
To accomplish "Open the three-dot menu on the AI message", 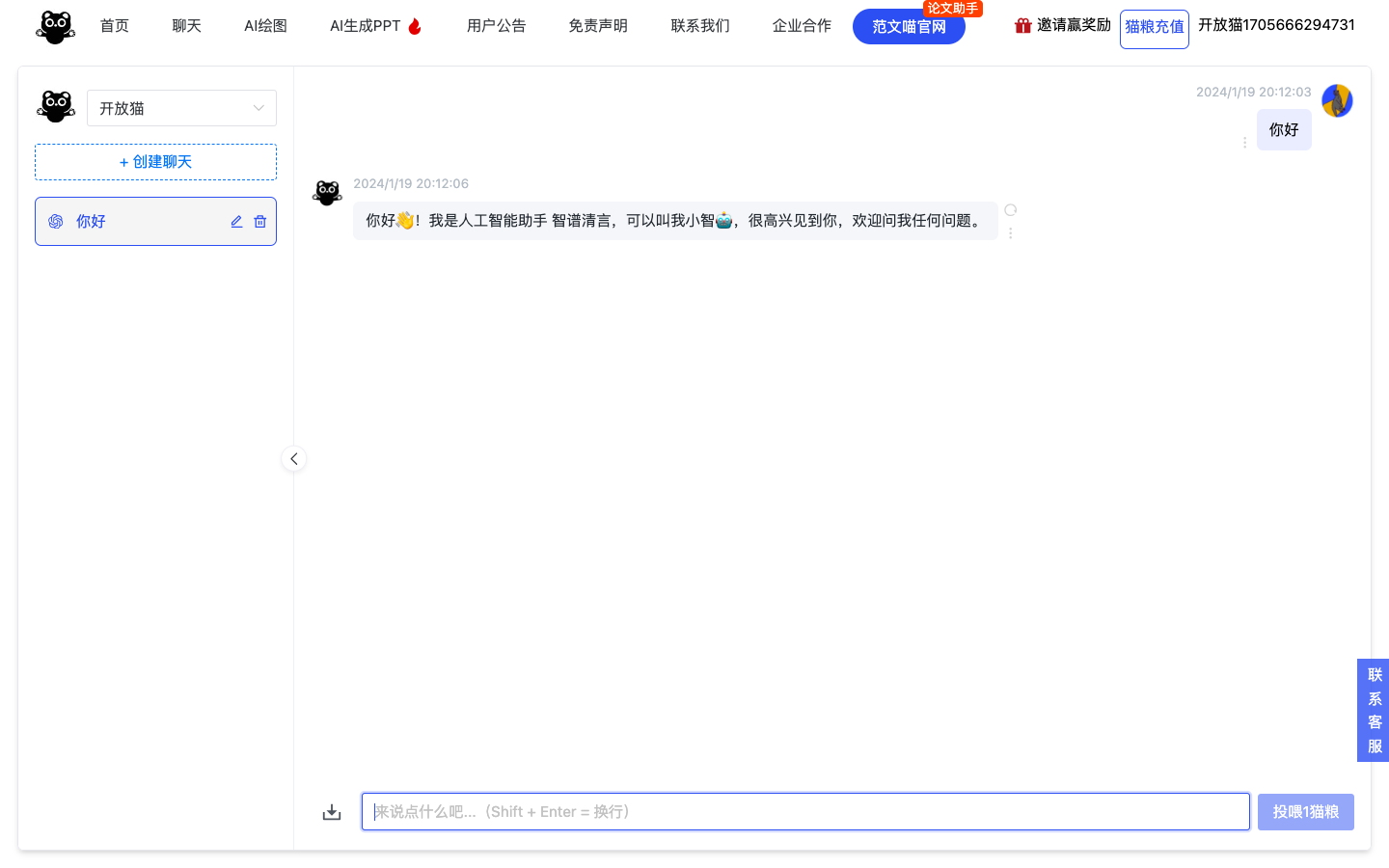I will pos(1010,232).
